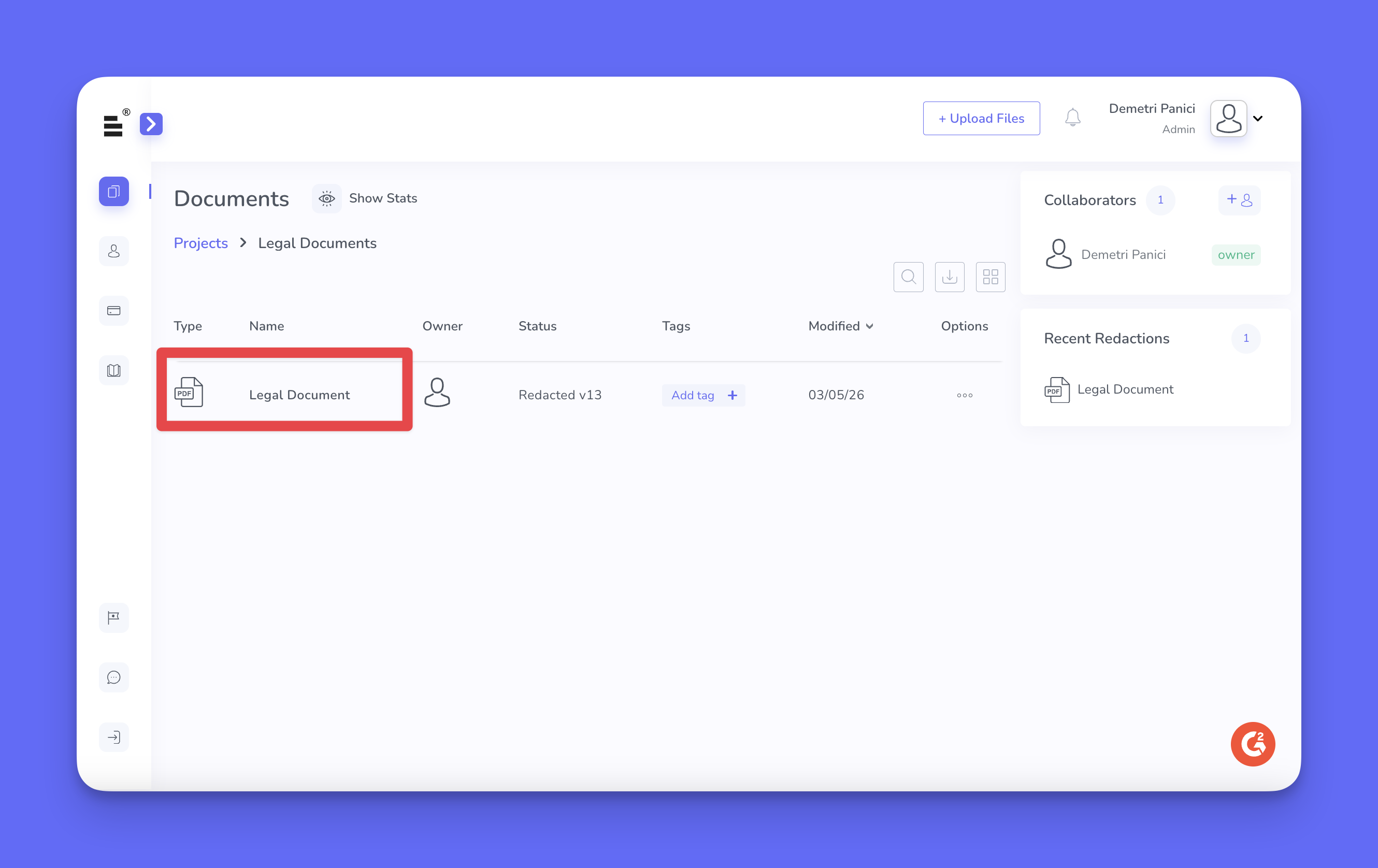Image resolution: width=1378 pixels, height=868 pixels.
Task: Click Upload Files button
Action: (x=981, y=119)
